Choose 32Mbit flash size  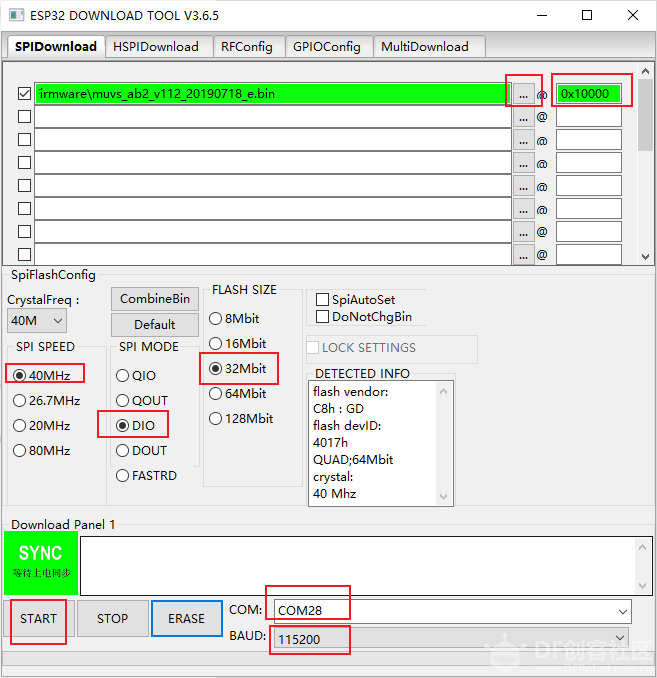point(237,368)
